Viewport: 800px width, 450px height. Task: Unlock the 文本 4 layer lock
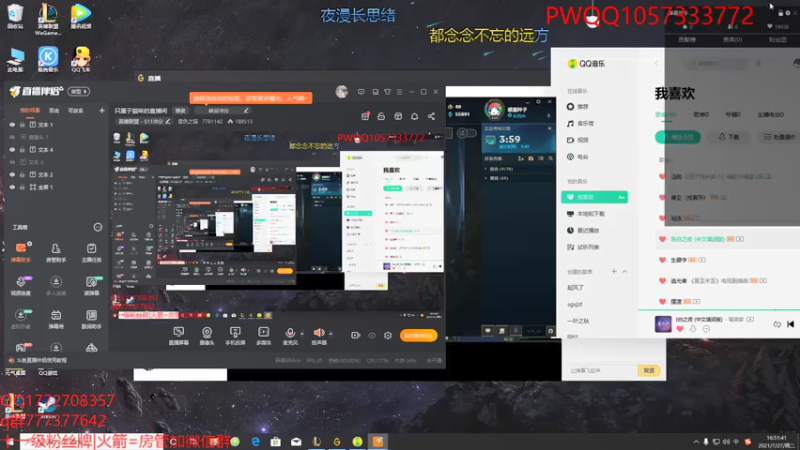22,149
